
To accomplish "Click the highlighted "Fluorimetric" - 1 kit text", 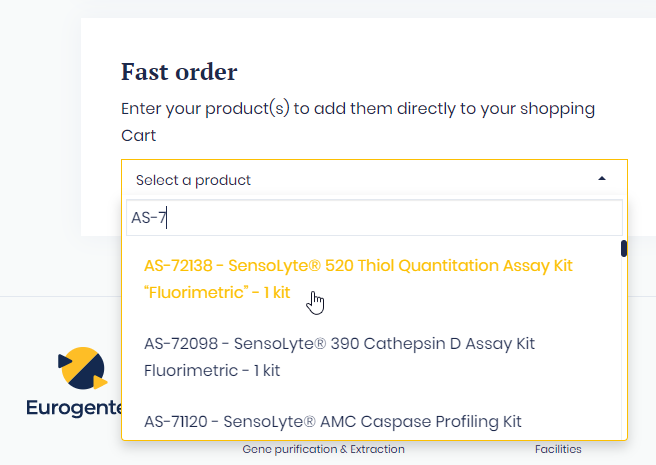I will click(217, 293).
